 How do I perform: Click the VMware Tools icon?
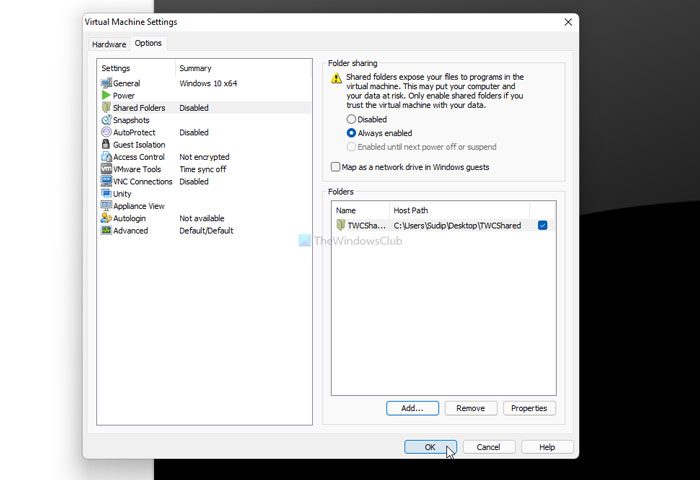click(106, 169)
